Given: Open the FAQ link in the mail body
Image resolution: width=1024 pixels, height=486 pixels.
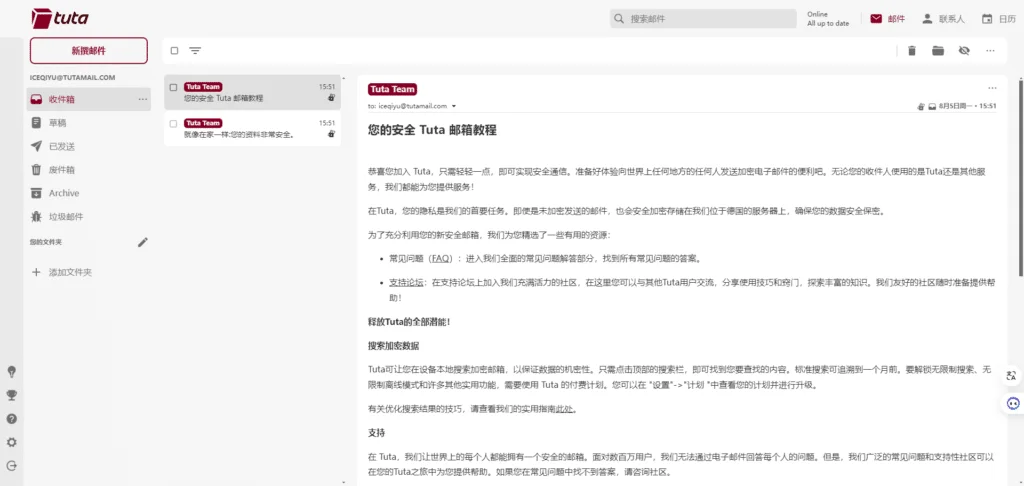Looking at the screenshot, I should click(x=440, y=258).
